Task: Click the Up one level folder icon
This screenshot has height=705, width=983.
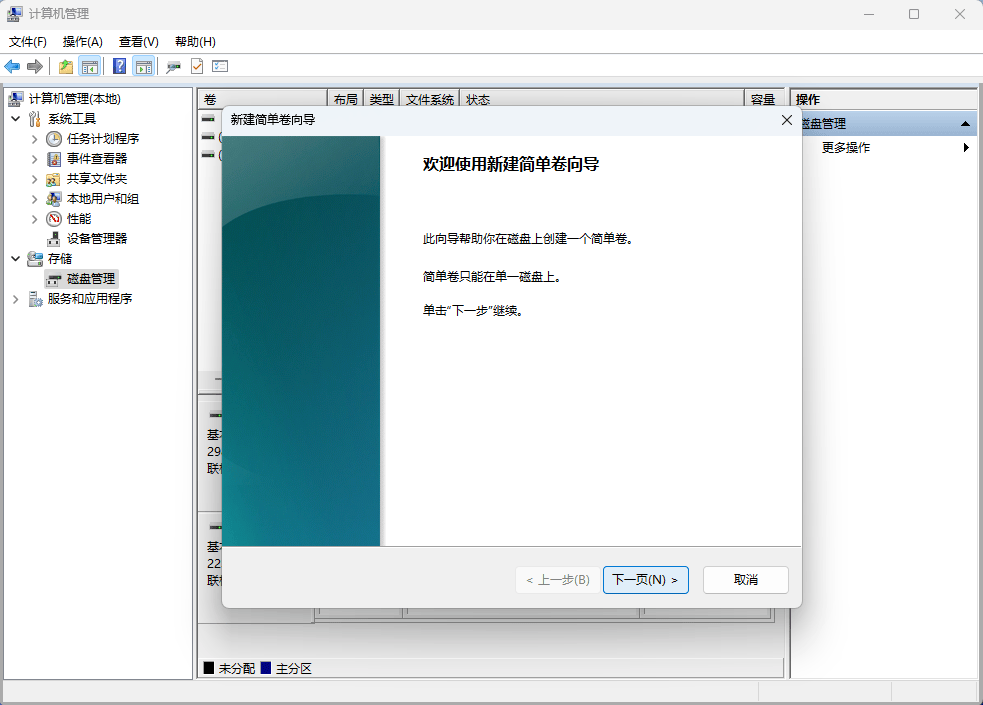Action: pos(66,66)
